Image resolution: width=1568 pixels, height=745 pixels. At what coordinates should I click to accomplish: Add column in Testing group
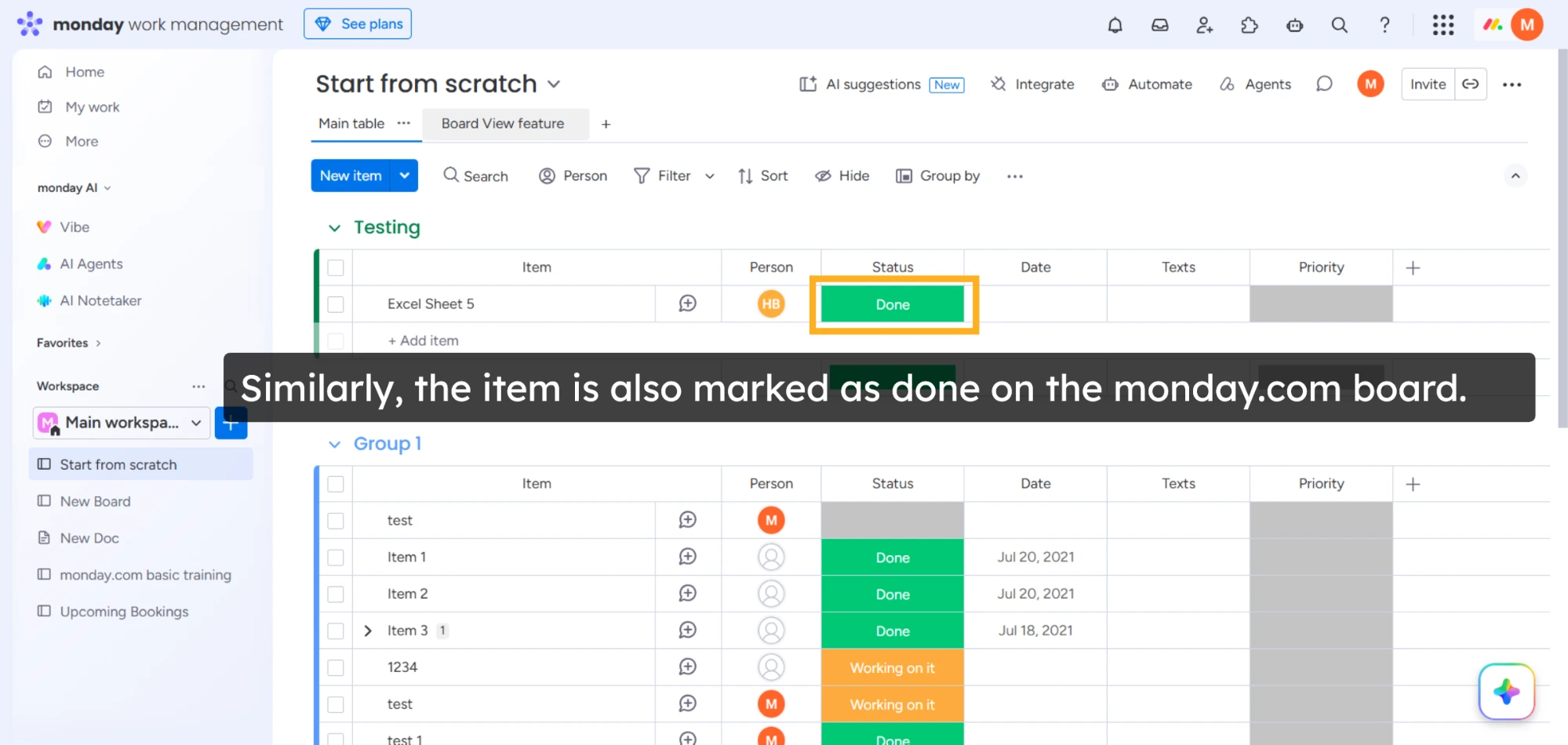click(1413, 268)
